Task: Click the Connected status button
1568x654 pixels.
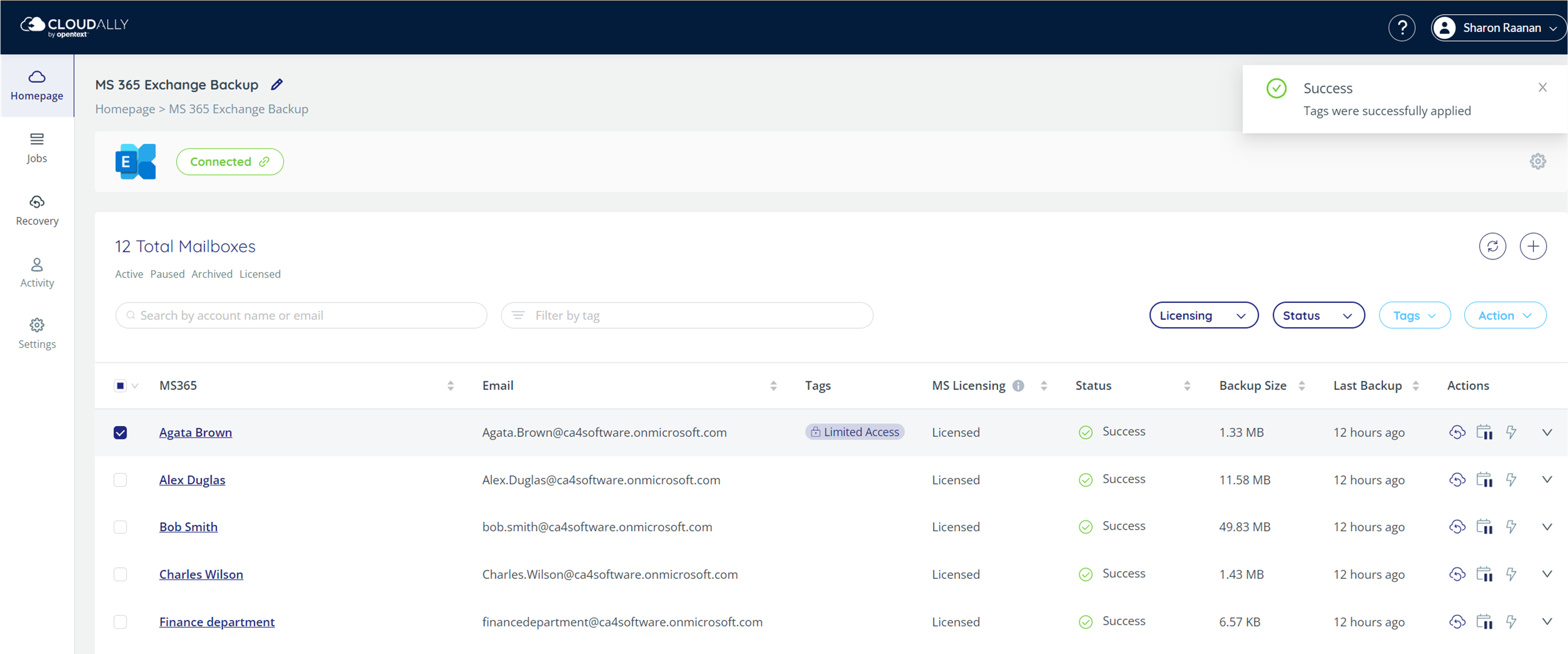Action: point(230,162)
